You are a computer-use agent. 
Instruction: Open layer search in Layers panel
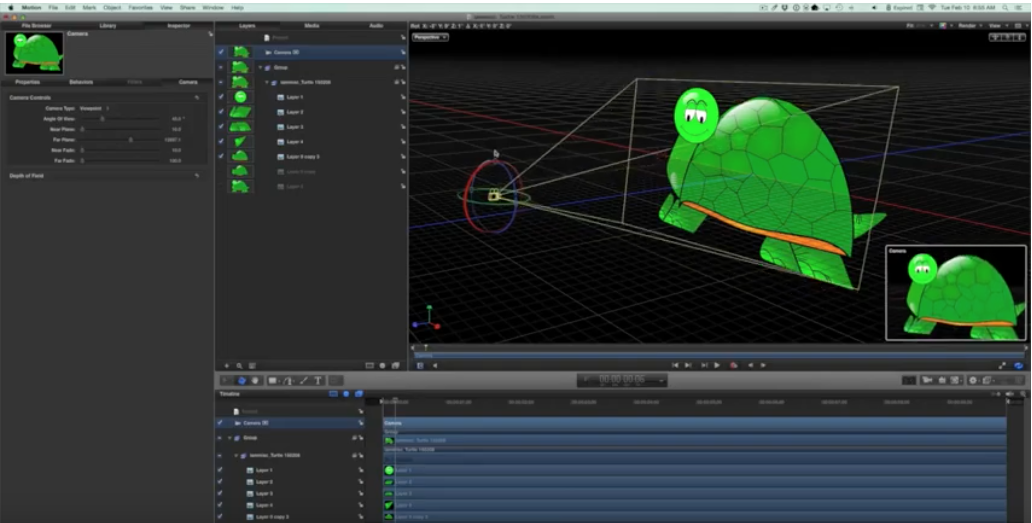(x=240, y=366)
